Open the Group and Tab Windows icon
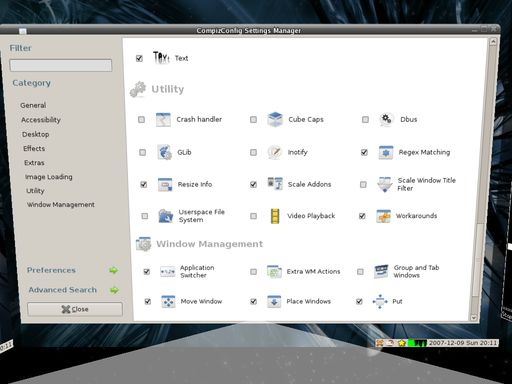This screenshot has height=384, width=512. (x=381, y=271)
